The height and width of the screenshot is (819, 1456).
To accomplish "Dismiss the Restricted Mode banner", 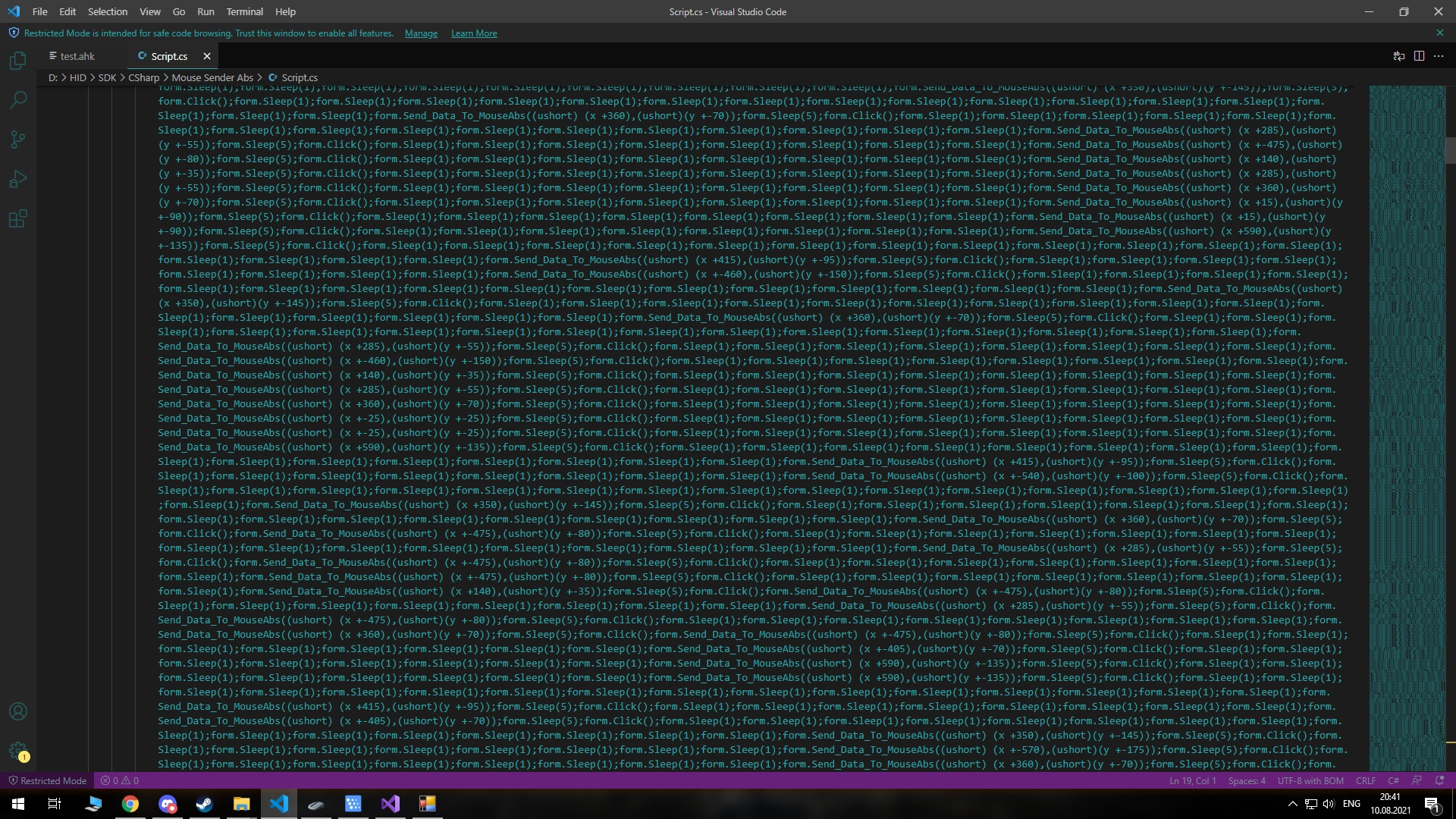I will tap(1439, 33).
